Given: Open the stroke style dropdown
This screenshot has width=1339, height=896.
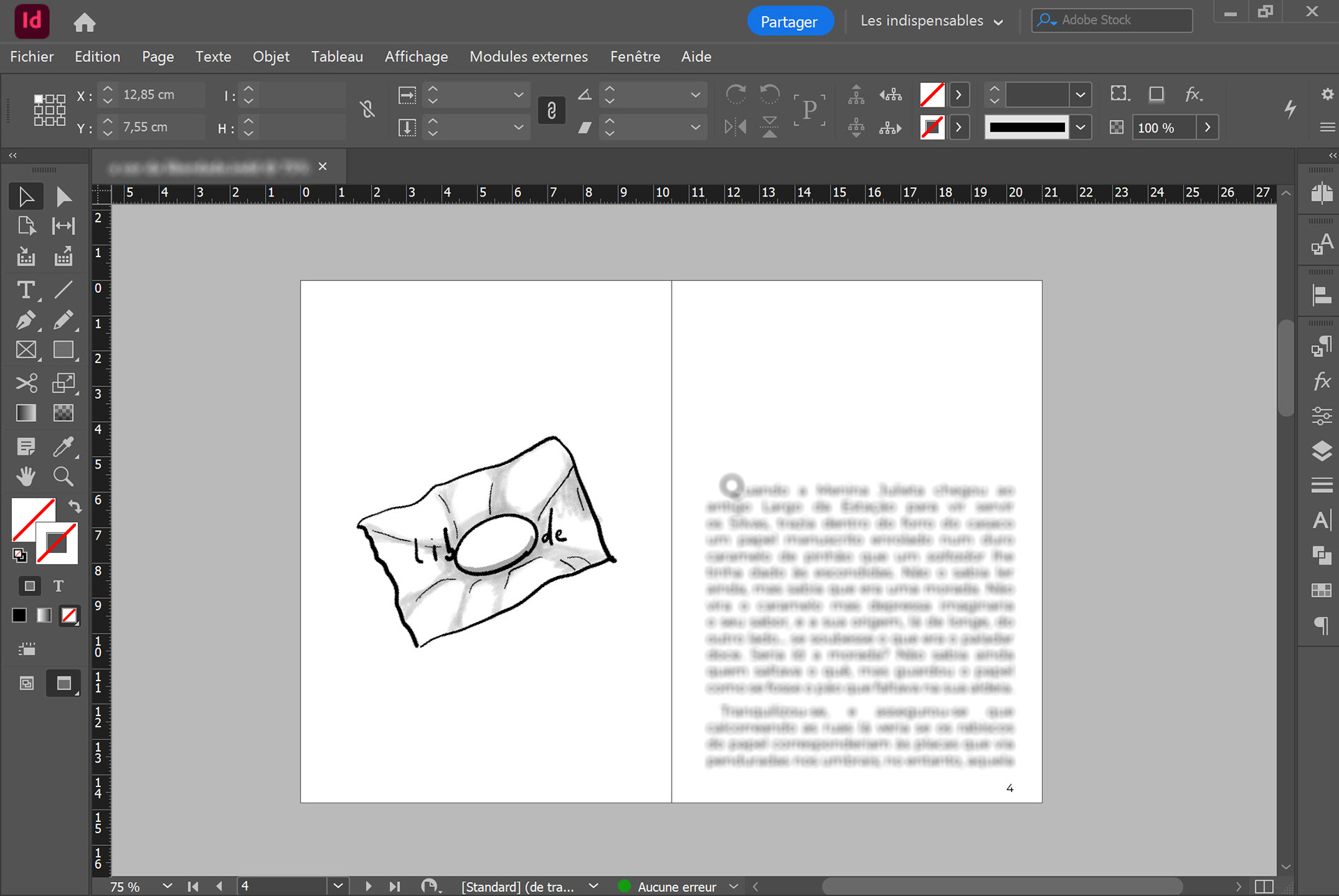Looking at the screenshot, I should (x=1080, y=128).
